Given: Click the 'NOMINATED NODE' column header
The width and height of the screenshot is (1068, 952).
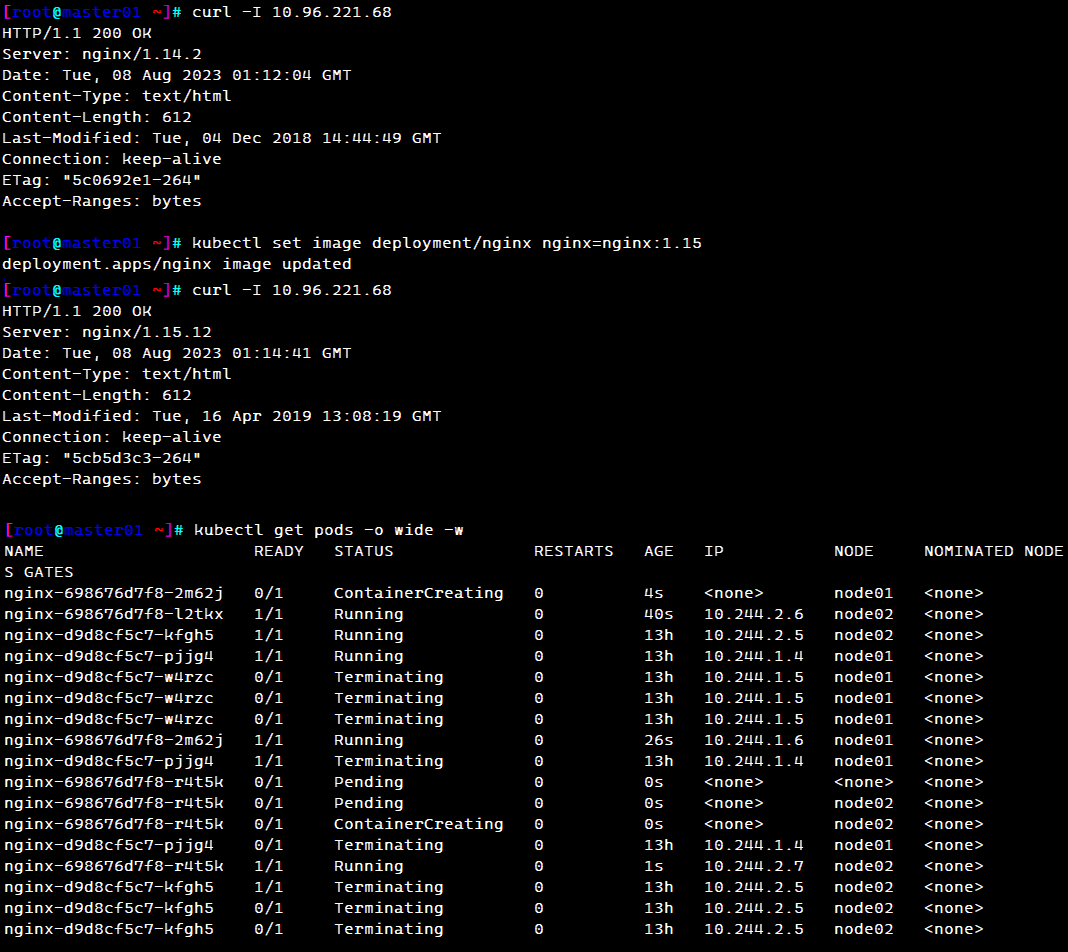Looking at the screenshot, I should pos(993,551).
